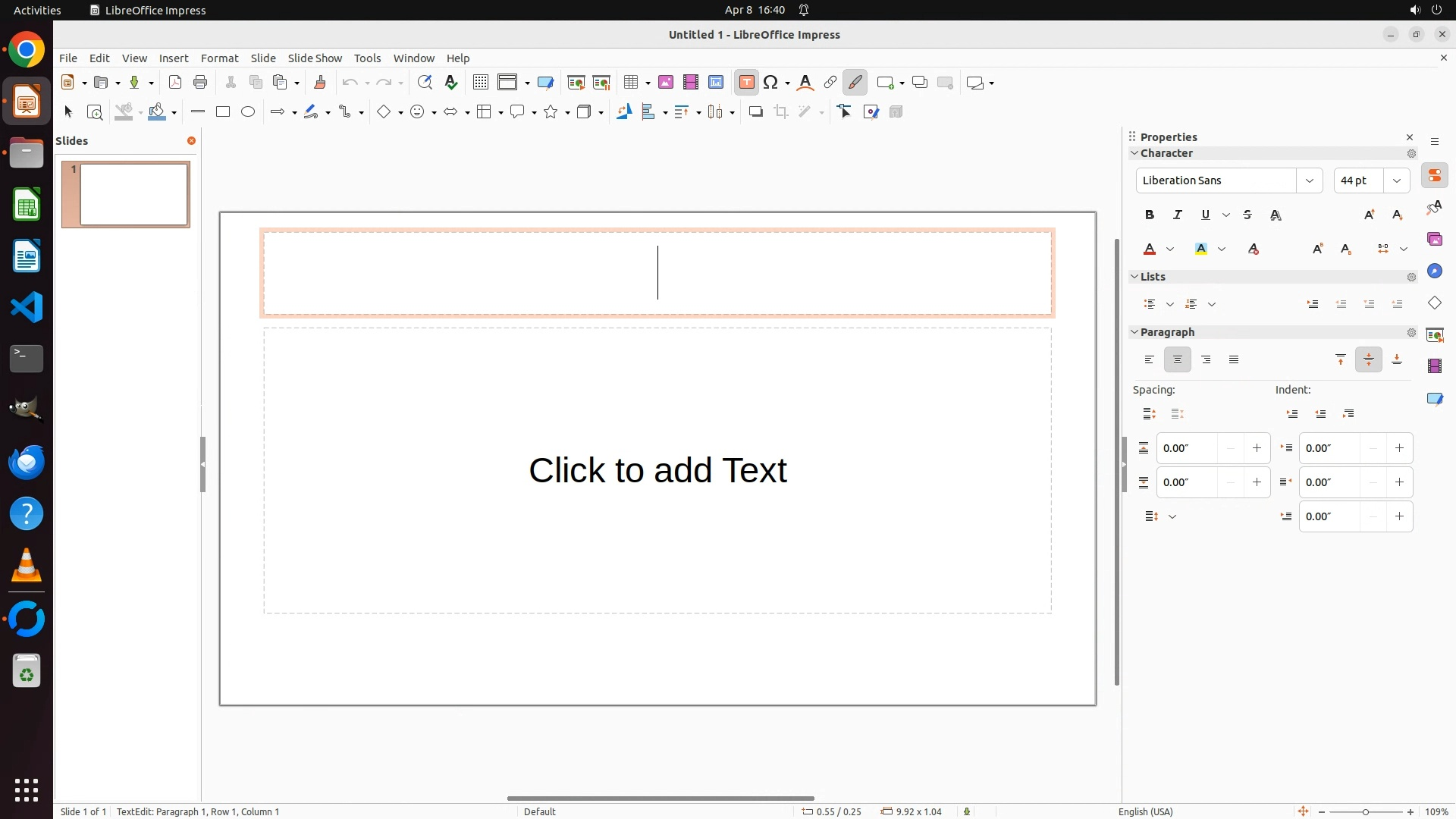Click the Activities button
Screen dimensions: 1456x819
point(37,10)
